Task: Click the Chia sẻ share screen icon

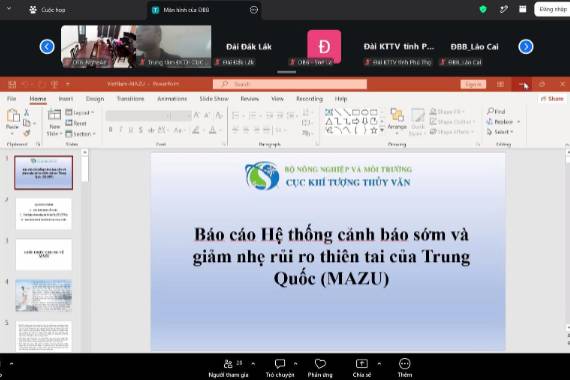Action: click(x=361, y=364)
